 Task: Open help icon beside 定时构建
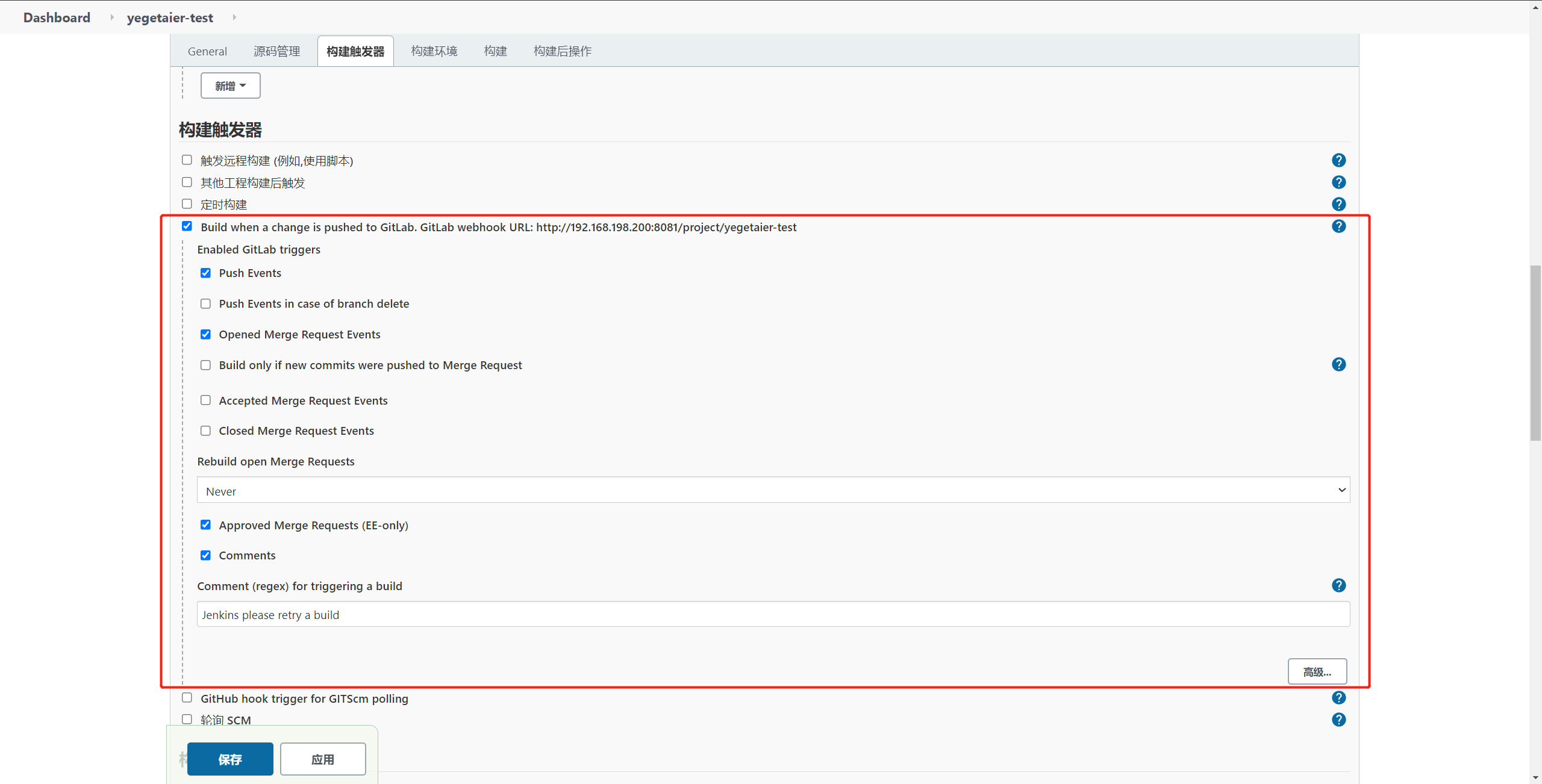click(1338, 204)
